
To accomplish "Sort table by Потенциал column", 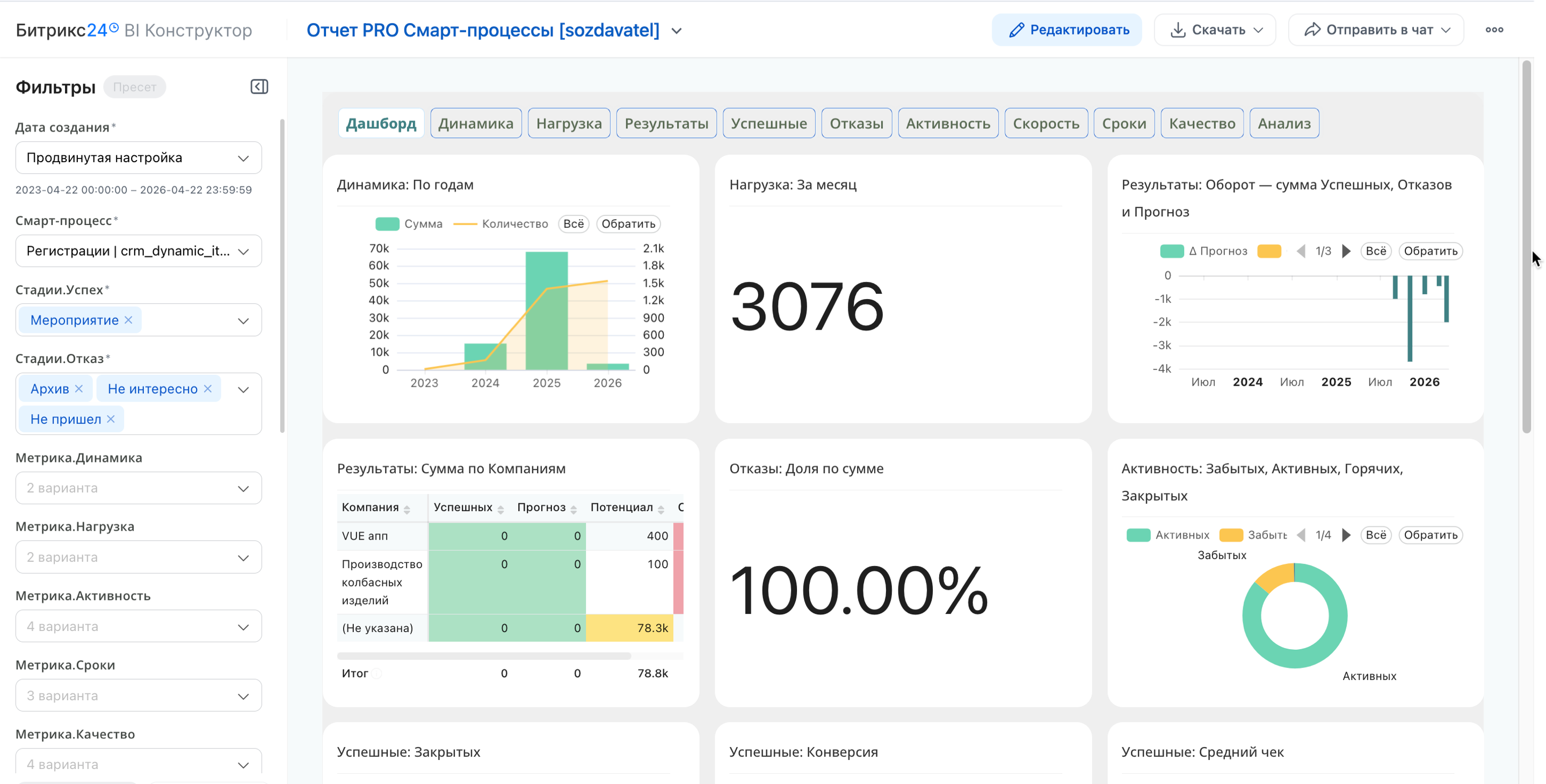I will 660,509.
